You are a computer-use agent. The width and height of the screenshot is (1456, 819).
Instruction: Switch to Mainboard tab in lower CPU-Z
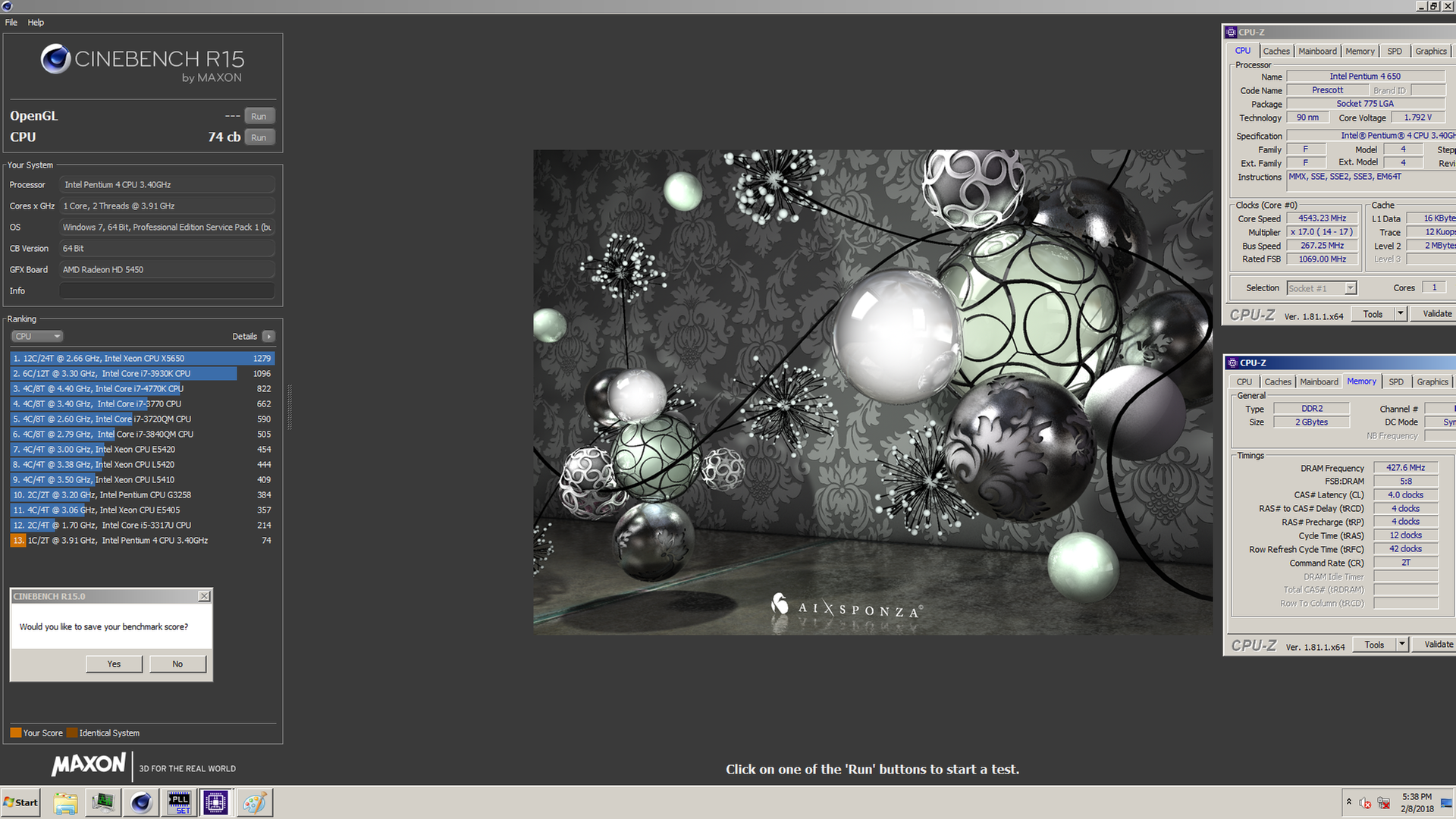coord(1319,381)
